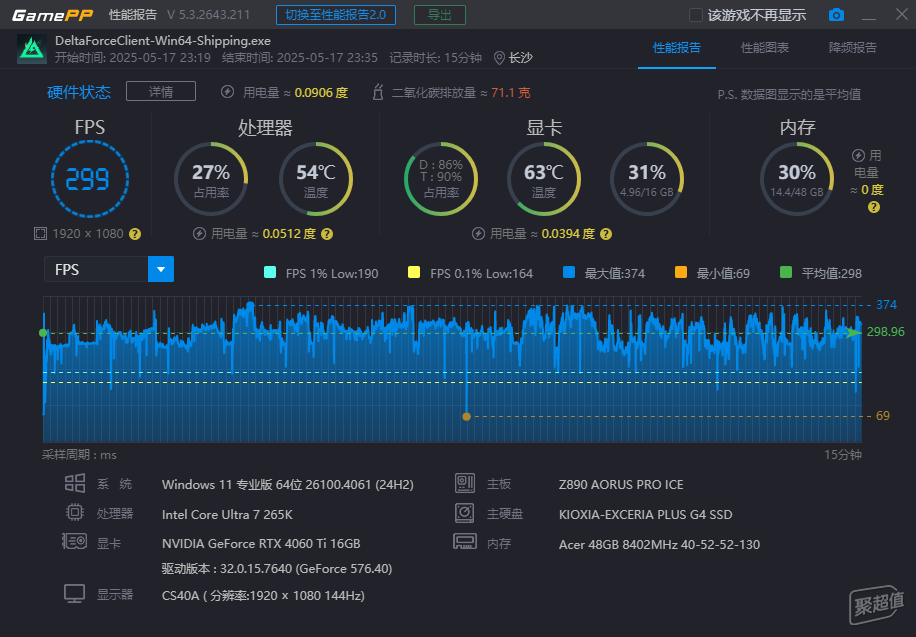Click the green average start marker on chart

(43, 333)
